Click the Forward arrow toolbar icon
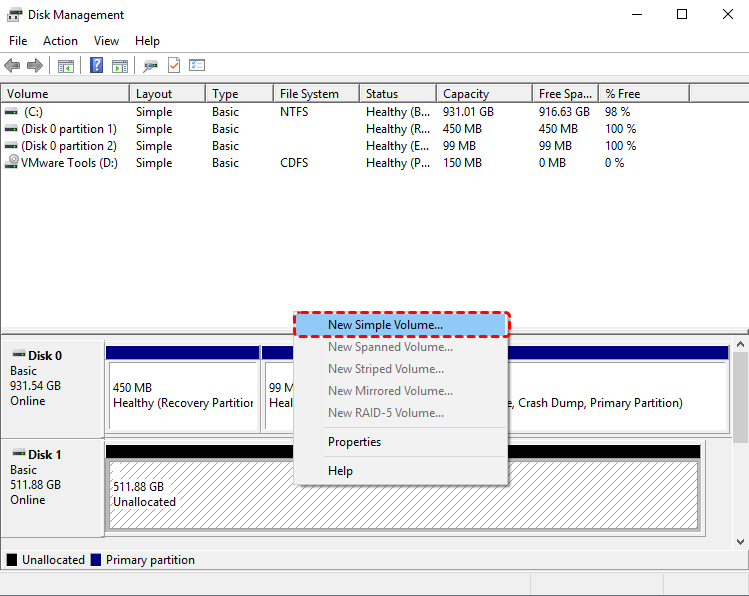The width and height of the screenshot is (749, 596). point(35,66)
